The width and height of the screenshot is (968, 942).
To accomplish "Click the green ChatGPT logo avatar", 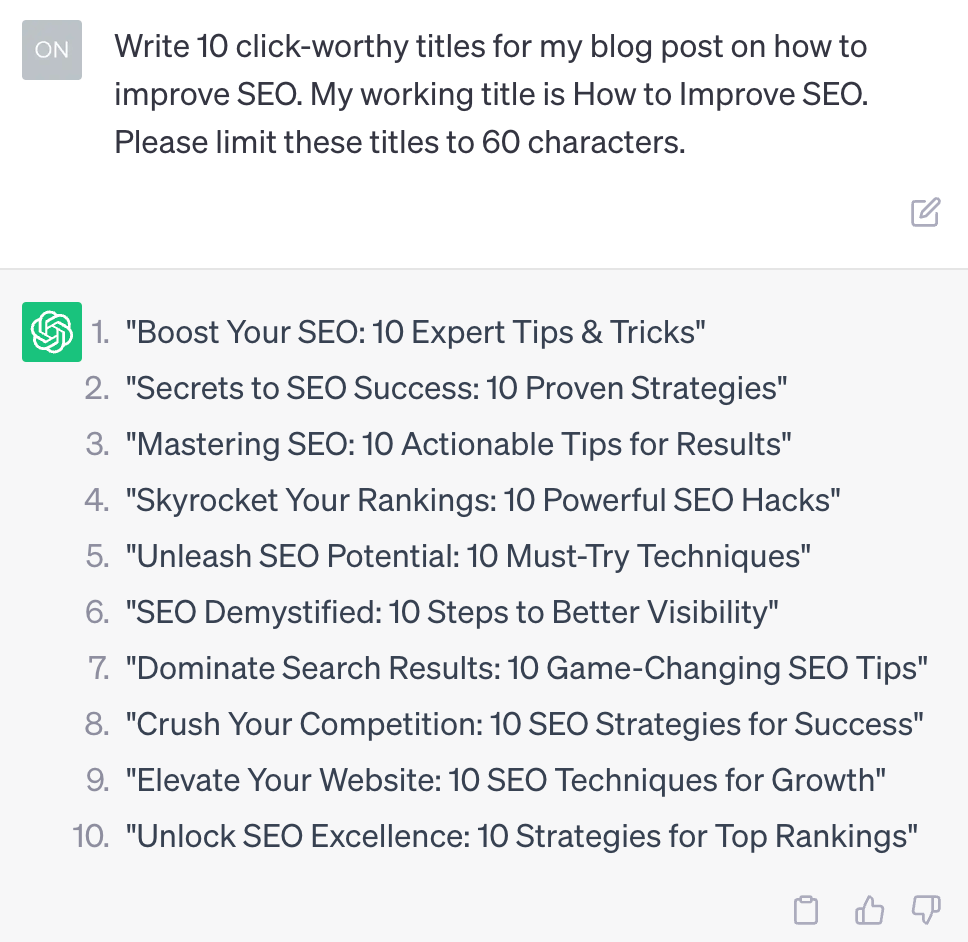I will (x=51, y=331).
